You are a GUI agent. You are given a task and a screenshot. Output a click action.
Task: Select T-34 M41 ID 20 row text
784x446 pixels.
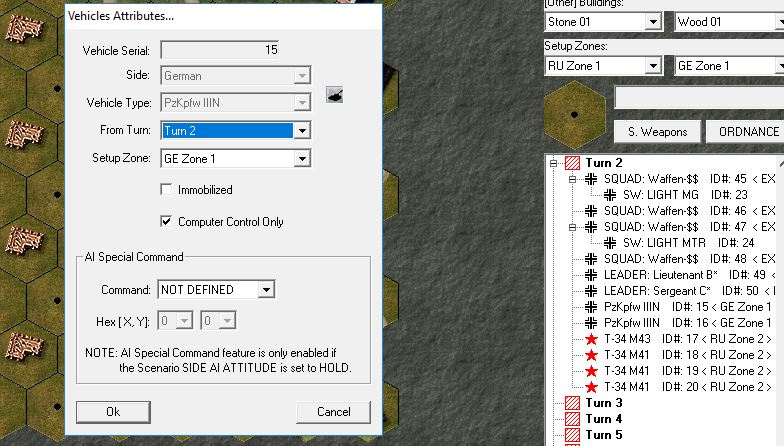688,387
